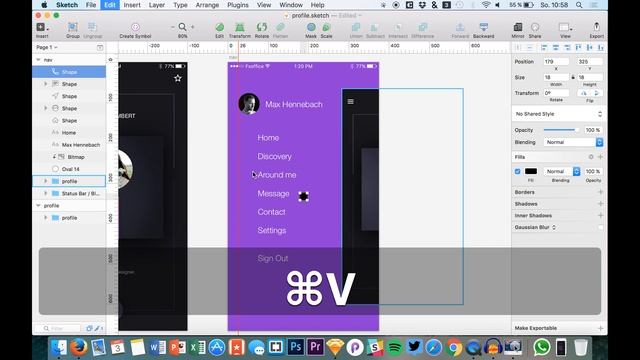Click Create Symbol in toolbar
Viewport: 640px width, 360px height.
click(x=136, y=27)
